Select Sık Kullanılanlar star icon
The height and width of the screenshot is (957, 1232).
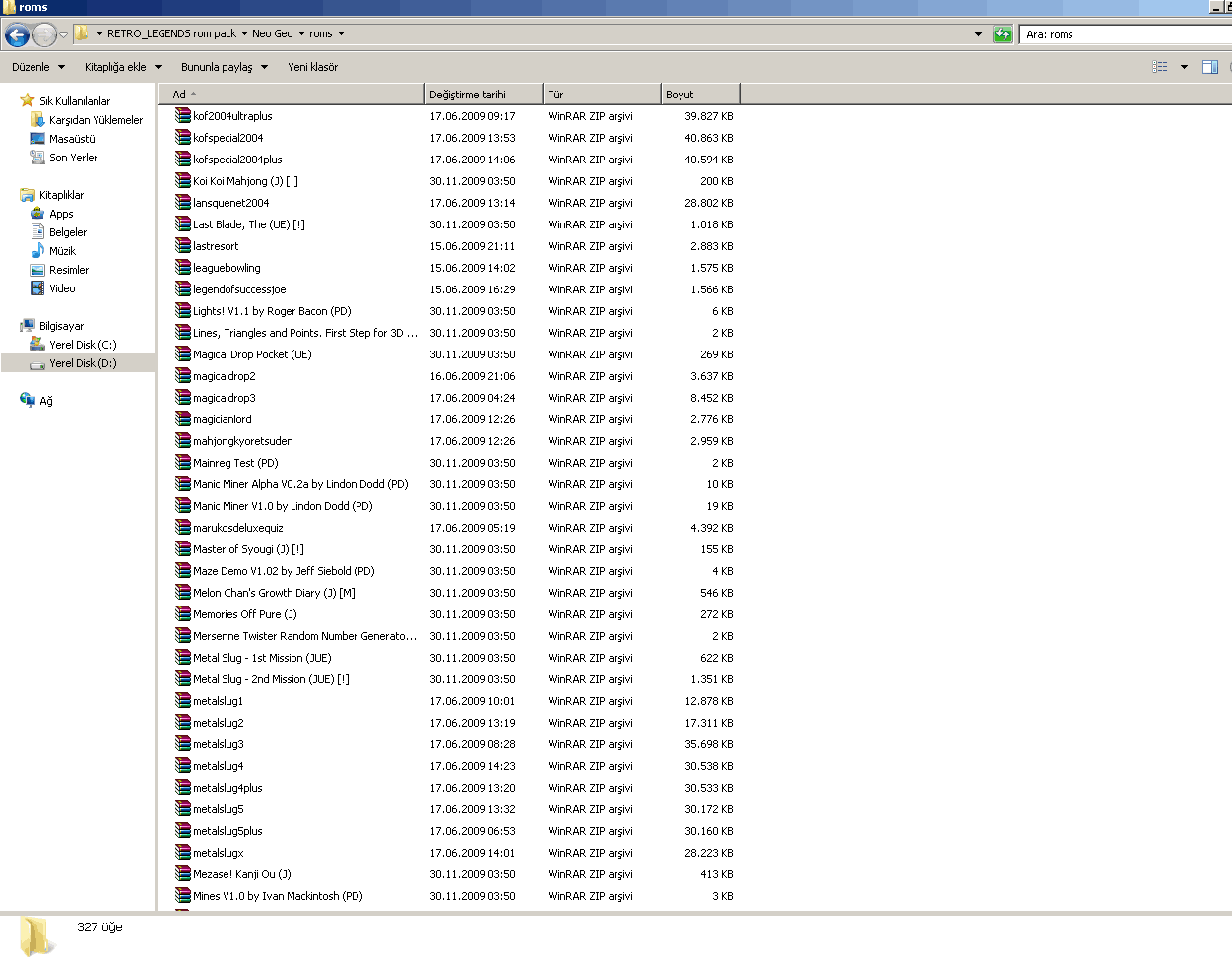(x=28, y=100)
